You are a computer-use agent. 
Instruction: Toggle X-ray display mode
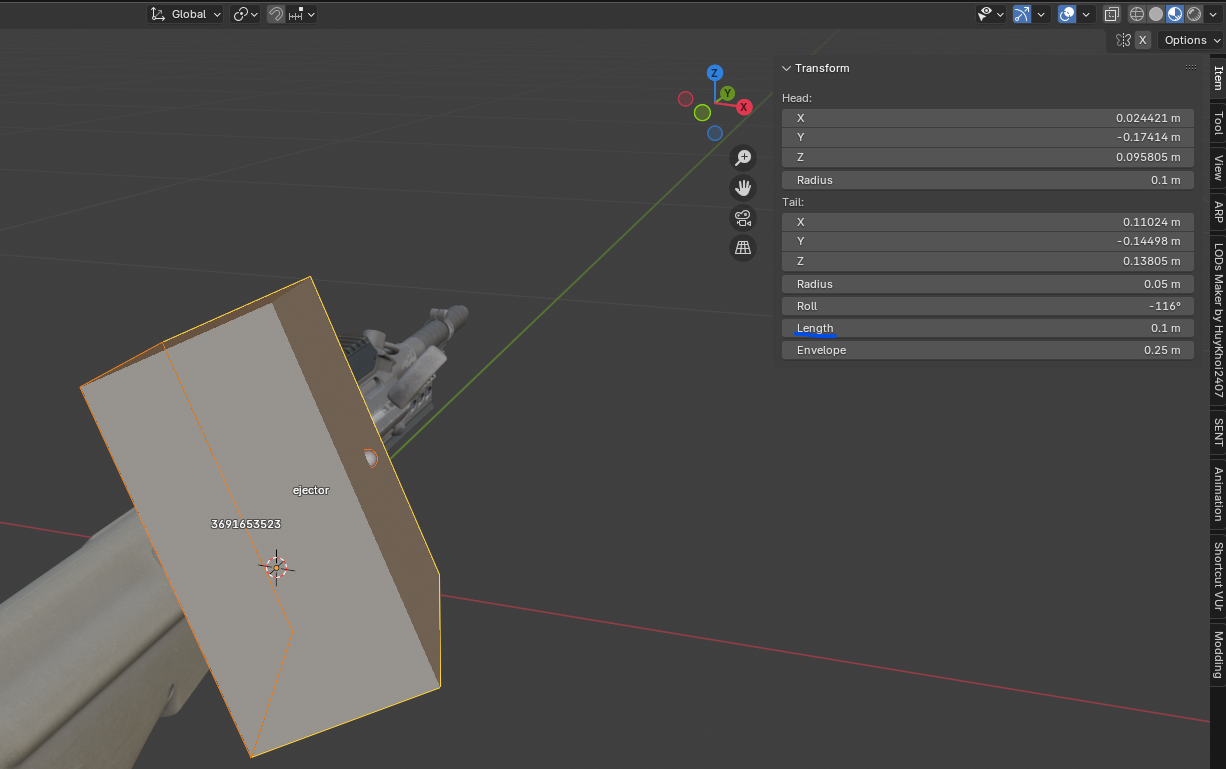(x=1111, y=14)
